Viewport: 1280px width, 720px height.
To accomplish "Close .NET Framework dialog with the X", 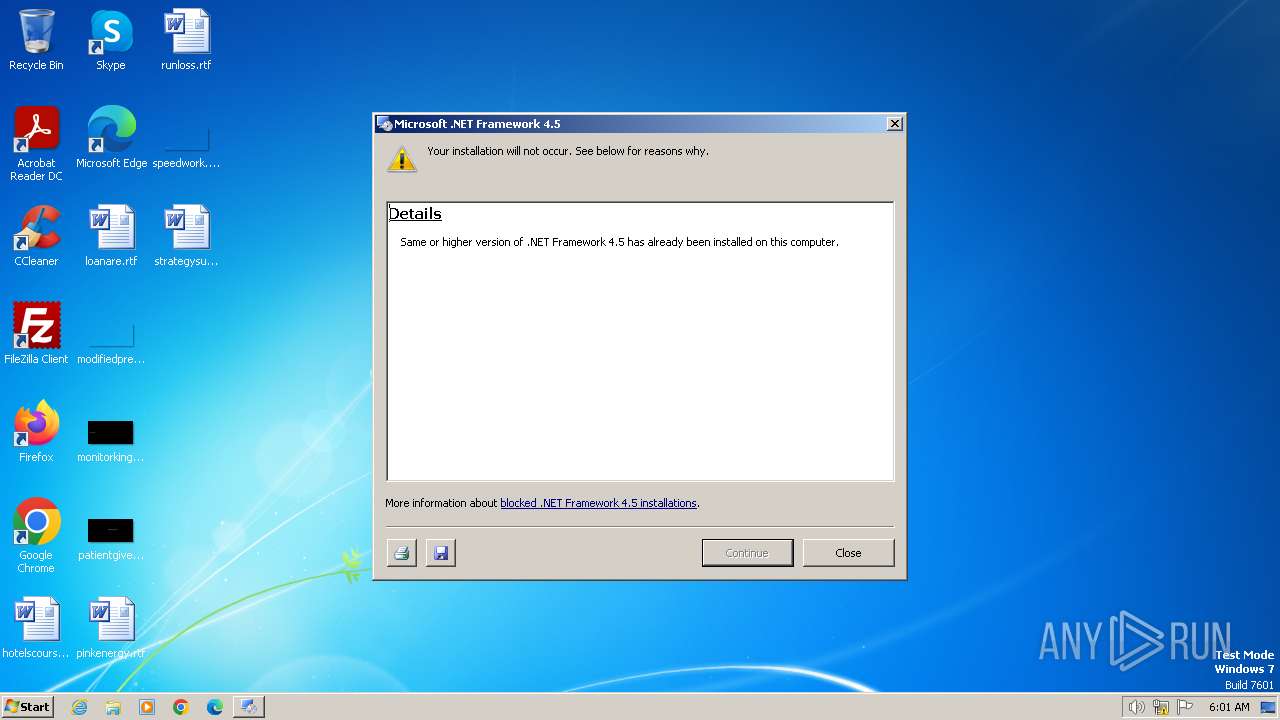I will click(x=895, y=124).
